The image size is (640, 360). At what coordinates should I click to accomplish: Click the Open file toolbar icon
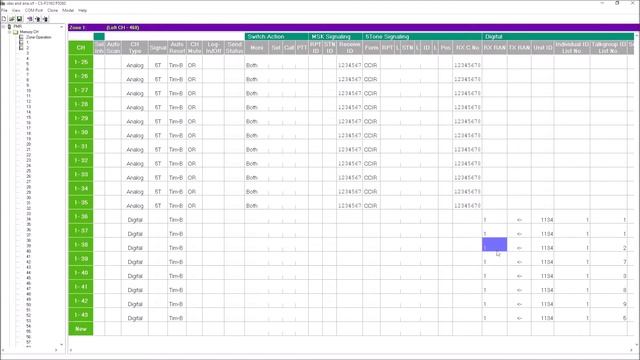click(12, 19)
